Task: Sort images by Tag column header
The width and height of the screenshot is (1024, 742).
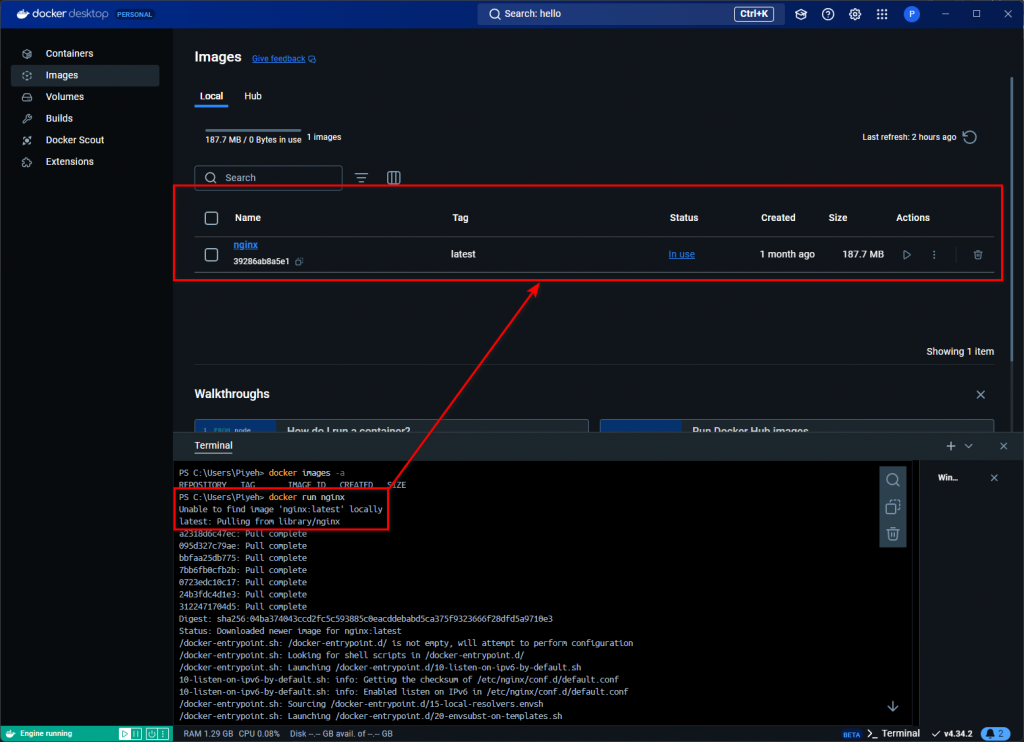Action: click(460, 218)
